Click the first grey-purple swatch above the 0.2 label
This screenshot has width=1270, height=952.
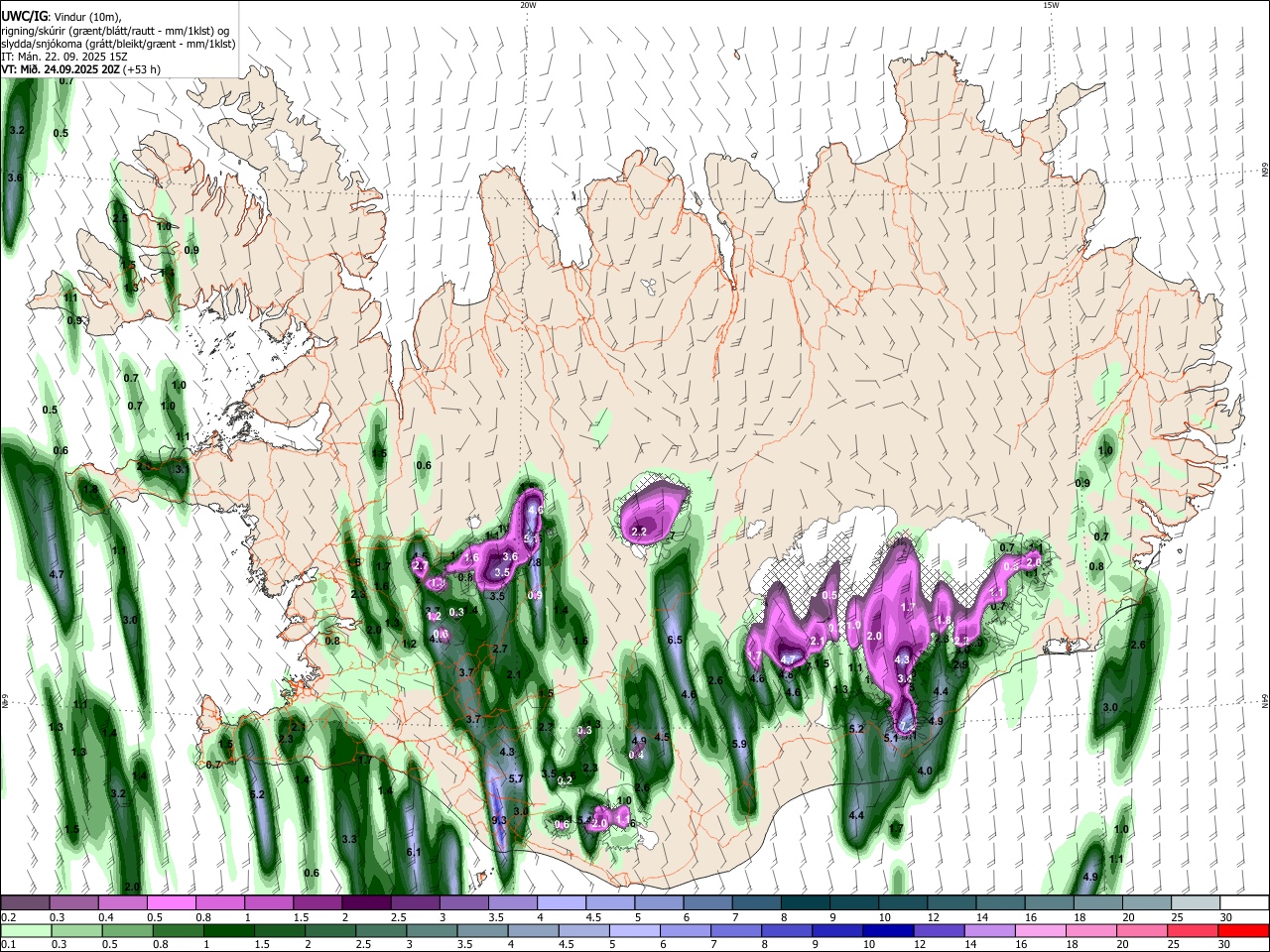pos(25,903)
